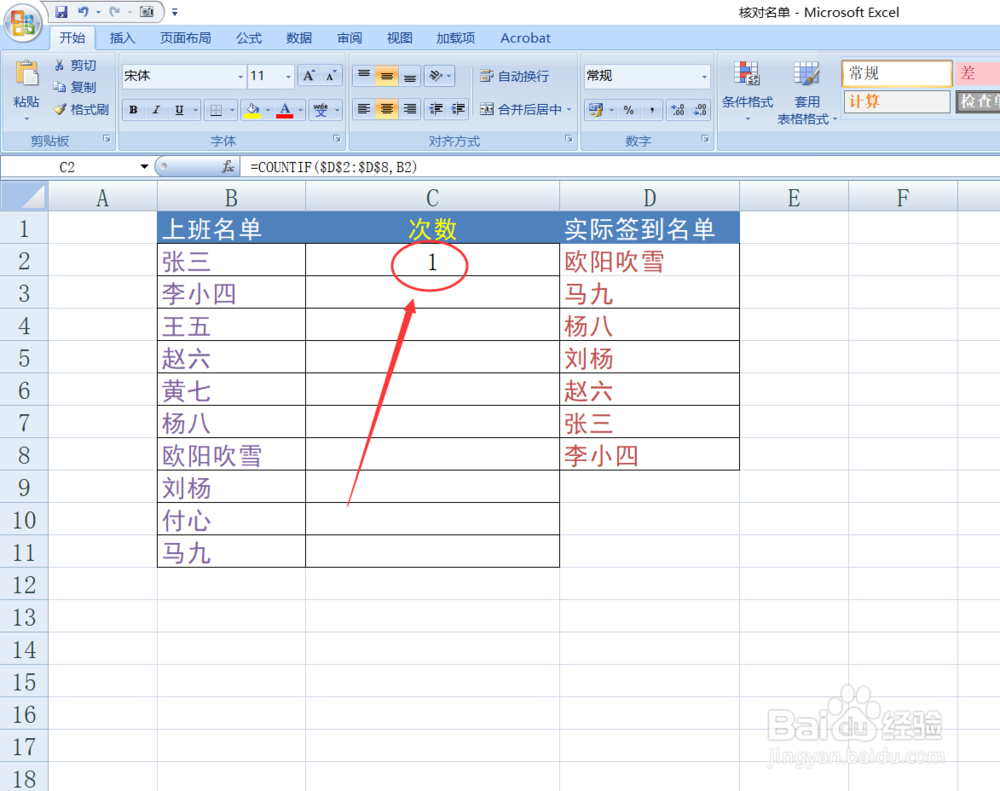Toggle bold formatting
This screenshot has height=791, width=1000.
coord(133,108)
